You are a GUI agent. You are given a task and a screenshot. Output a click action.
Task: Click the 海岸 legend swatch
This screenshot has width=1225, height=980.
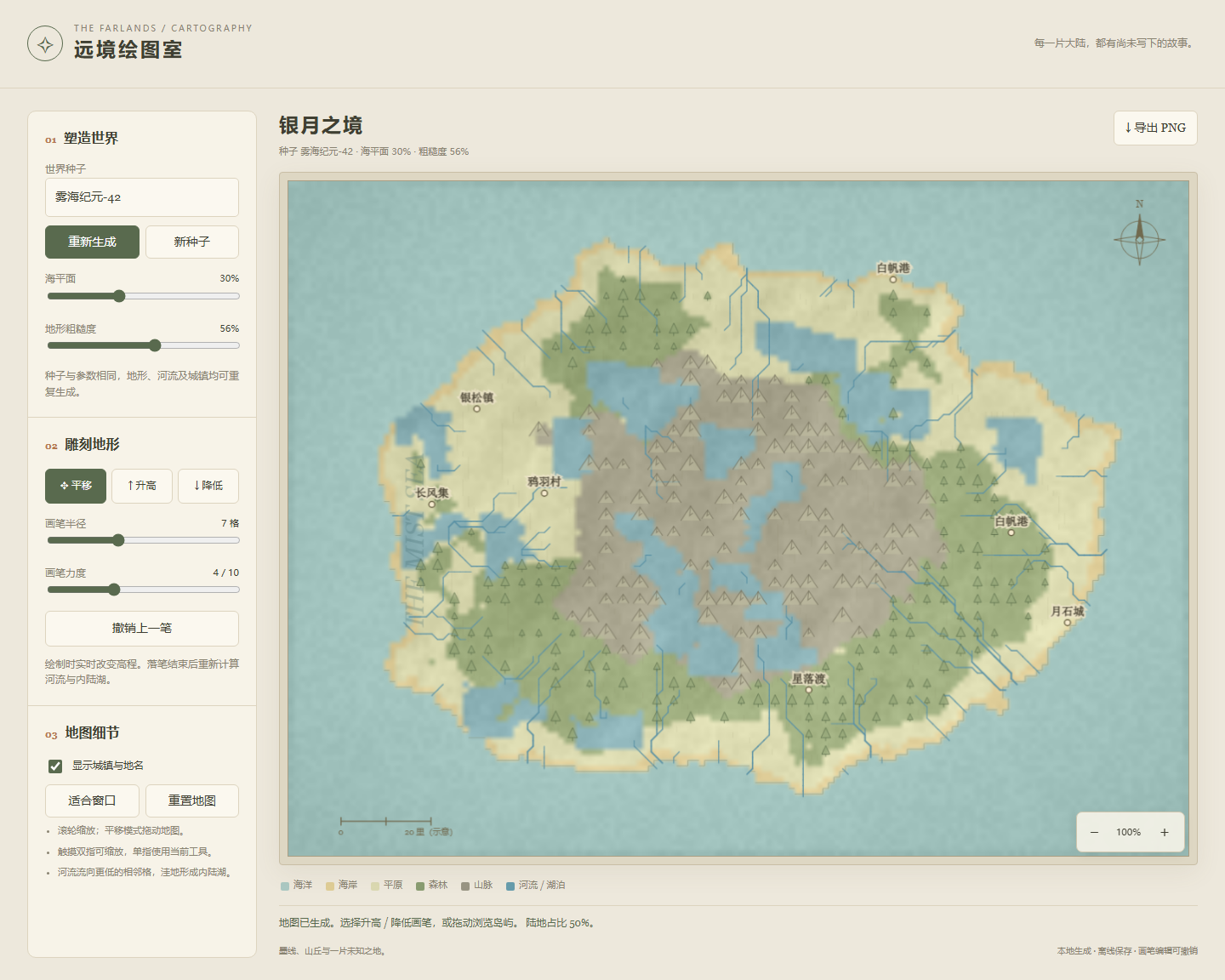click(330, 886)
